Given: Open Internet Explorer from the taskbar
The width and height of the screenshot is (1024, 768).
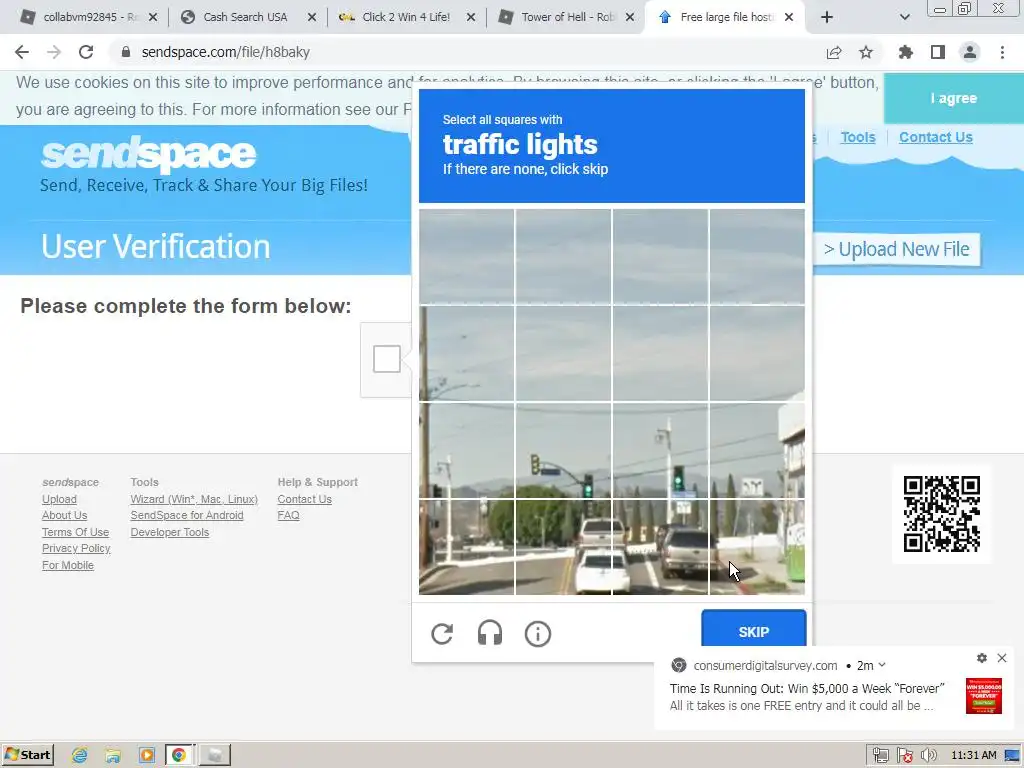Looking at the screenshot, I should click(80, 756).
